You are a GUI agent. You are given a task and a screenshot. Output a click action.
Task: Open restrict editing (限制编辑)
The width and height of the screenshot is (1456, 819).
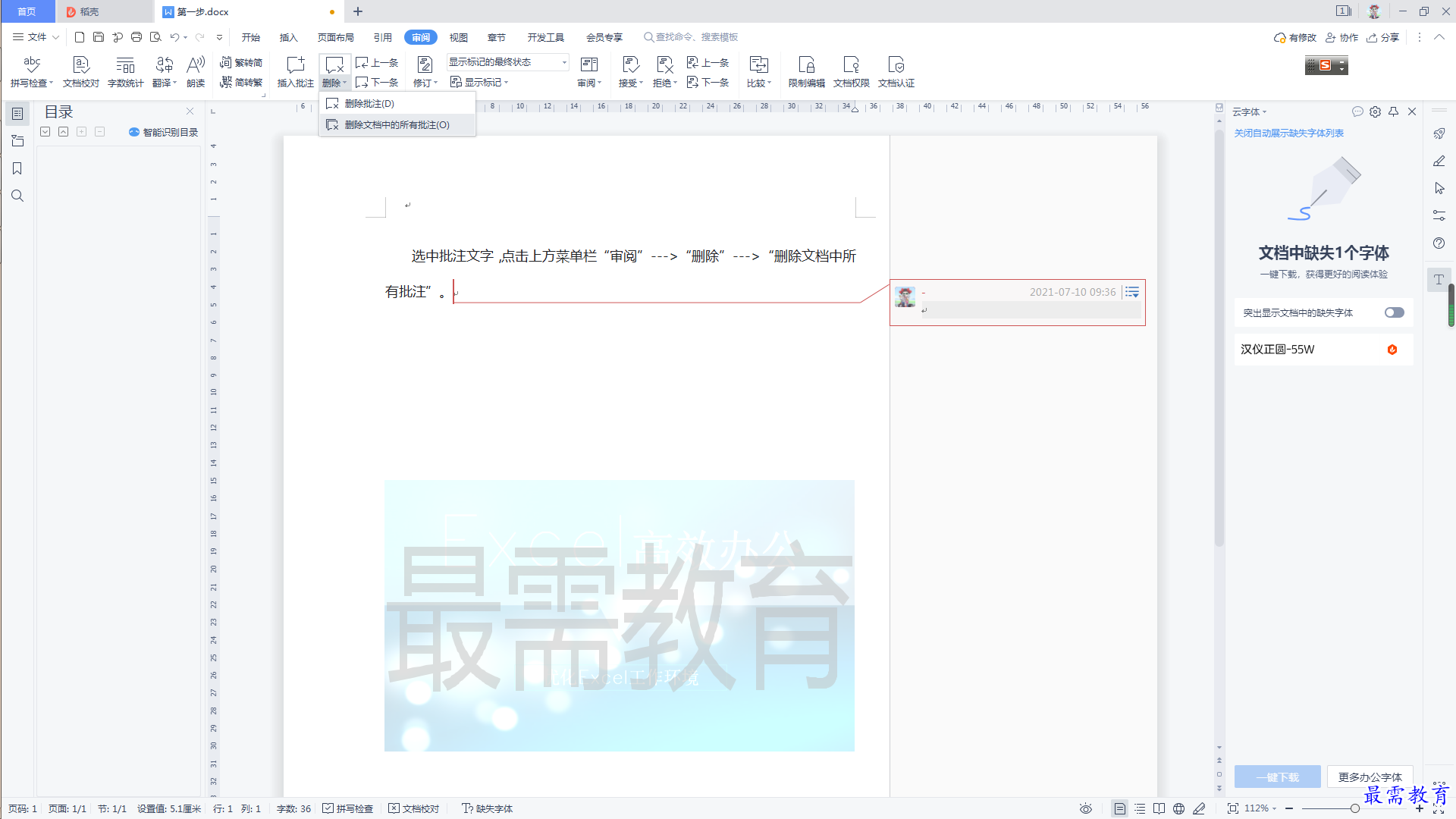tap(806, 71)
